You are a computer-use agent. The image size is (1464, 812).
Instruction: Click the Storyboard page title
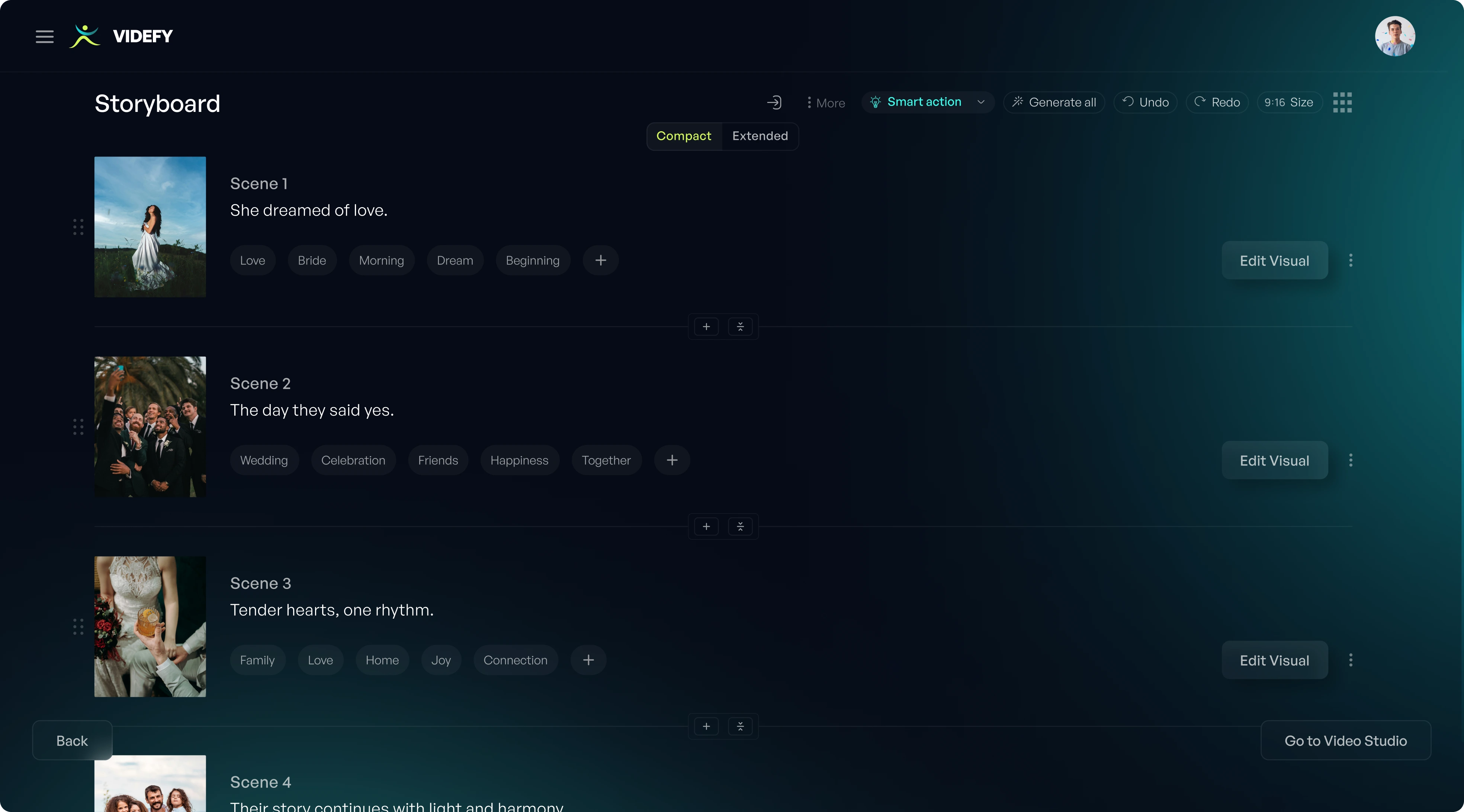click(x=157, y=103)
